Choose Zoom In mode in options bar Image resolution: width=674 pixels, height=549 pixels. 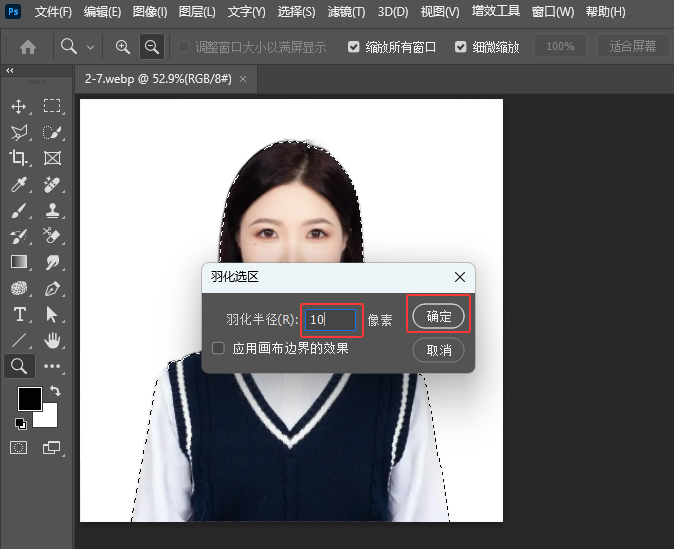pyautogui.click(x=123, y=46)
